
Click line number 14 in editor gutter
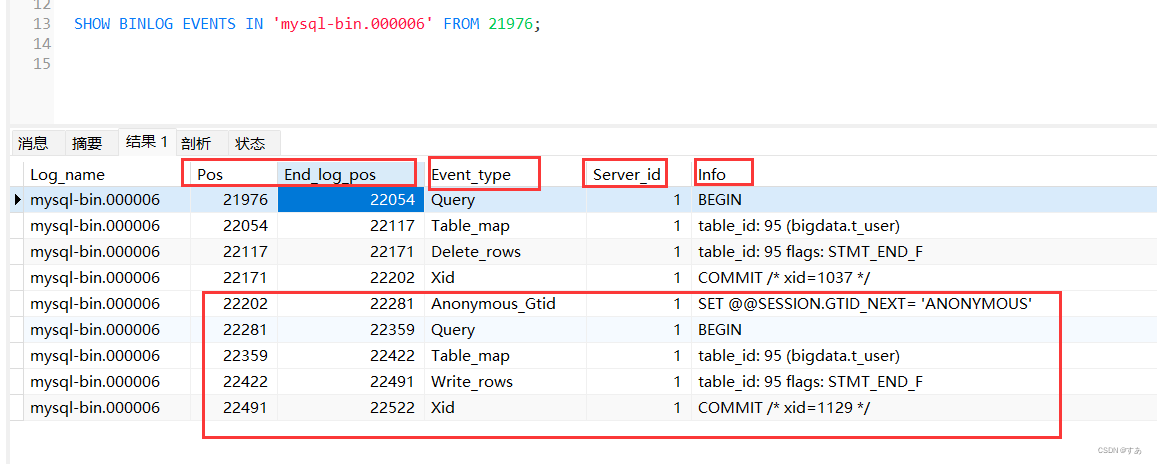point(41,44)
